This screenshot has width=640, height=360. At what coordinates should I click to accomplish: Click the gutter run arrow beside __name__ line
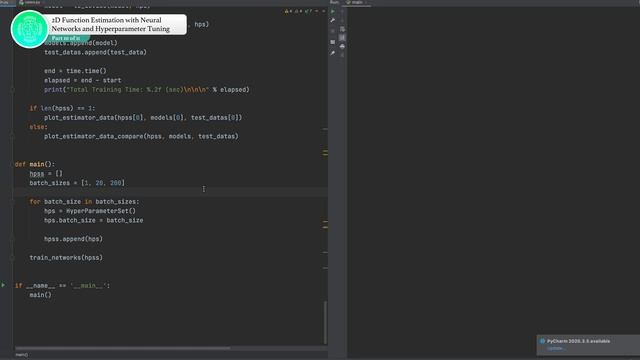pos(3,285)
